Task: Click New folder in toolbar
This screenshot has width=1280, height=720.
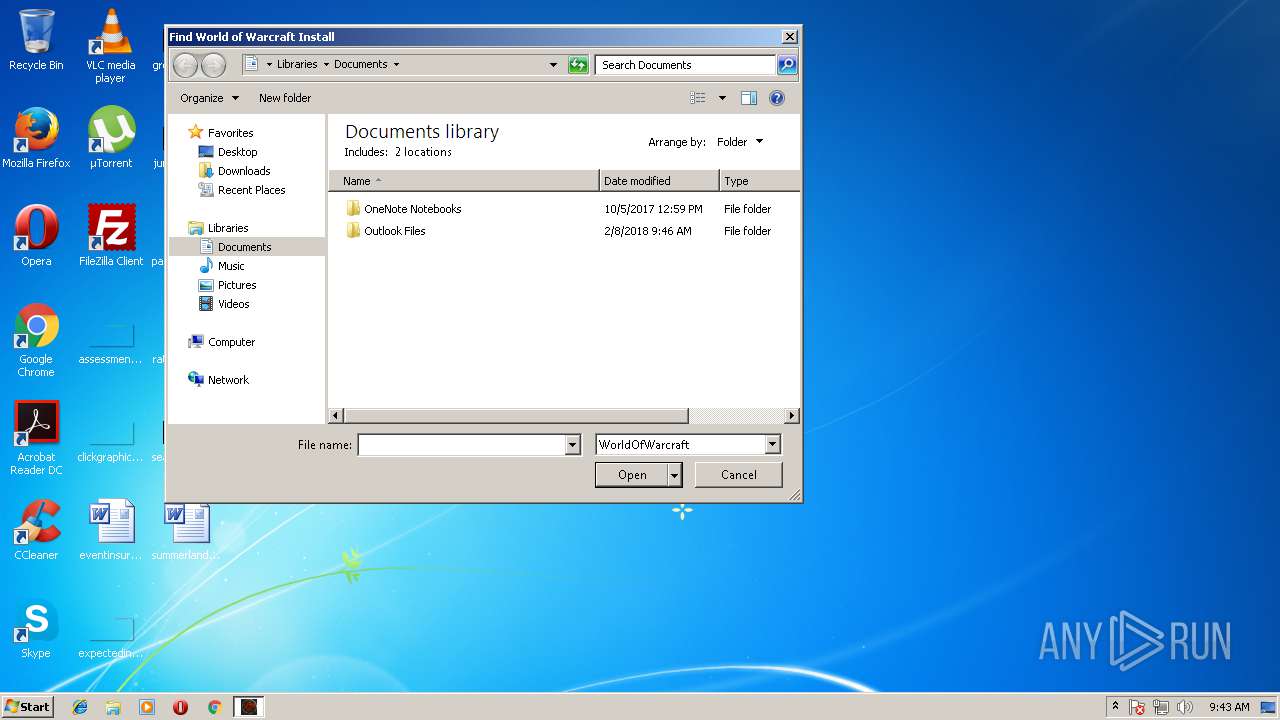Action: tap(285, 98)
